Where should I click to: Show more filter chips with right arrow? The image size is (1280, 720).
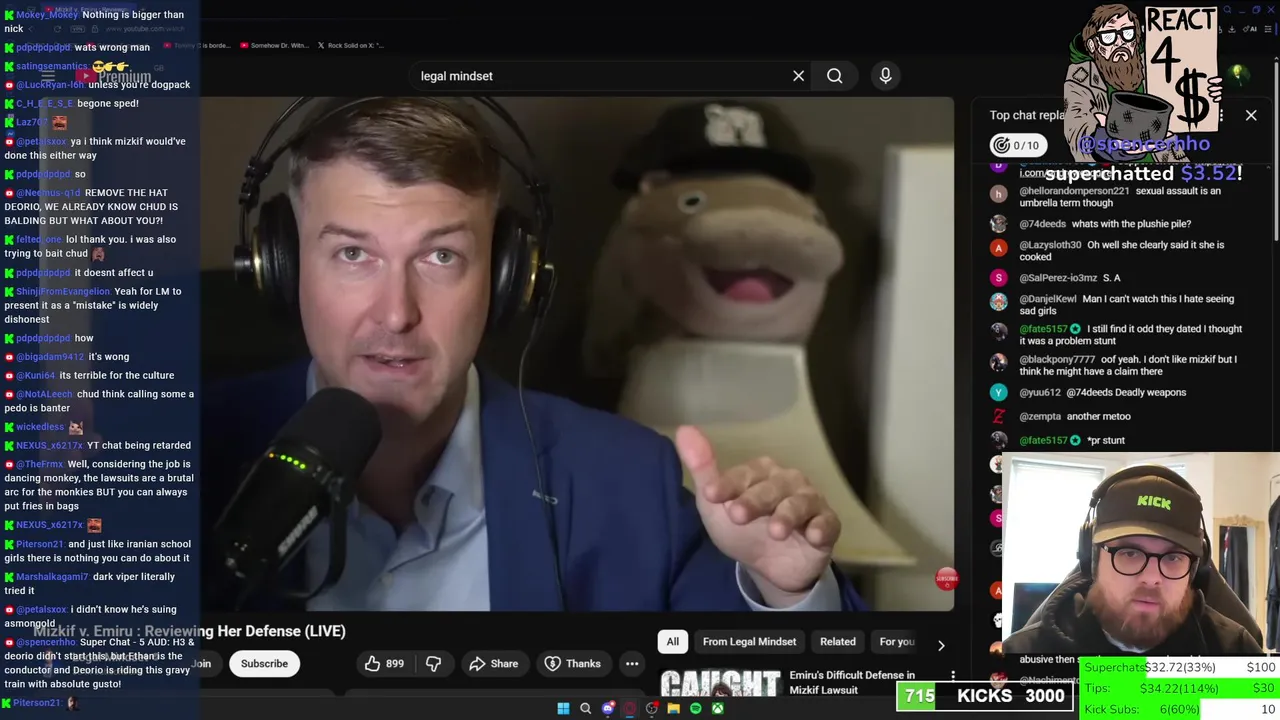coord(940,645)
